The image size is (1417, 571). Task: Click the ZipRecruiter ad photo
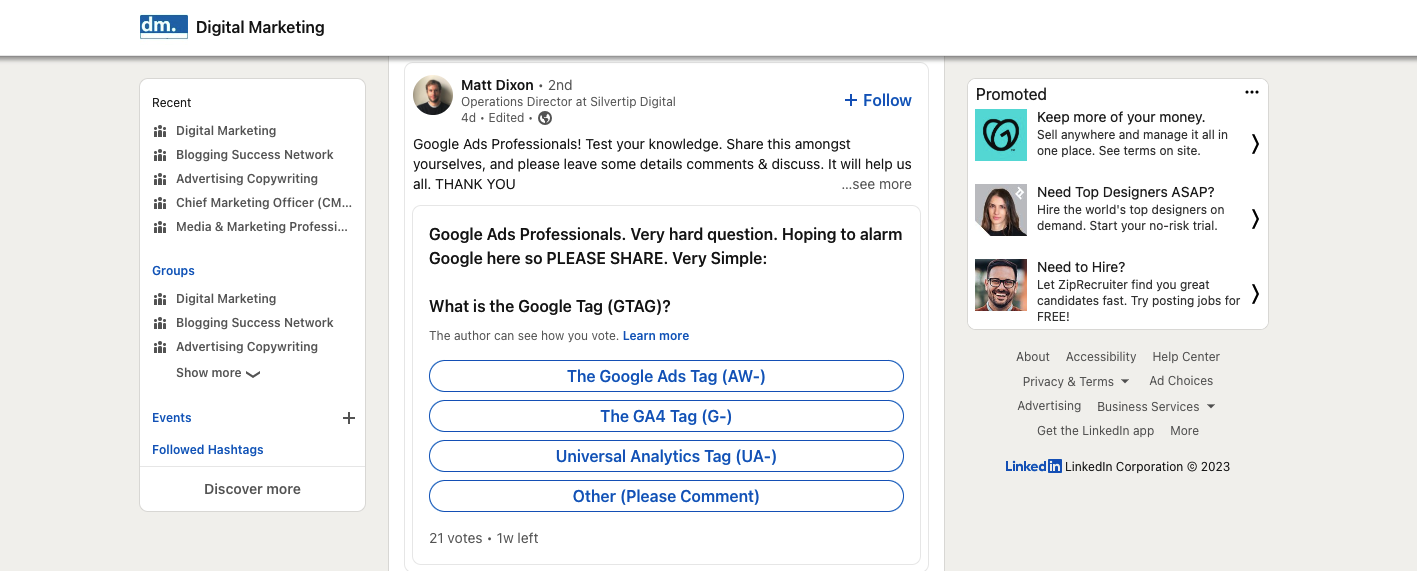point(1001,285)
